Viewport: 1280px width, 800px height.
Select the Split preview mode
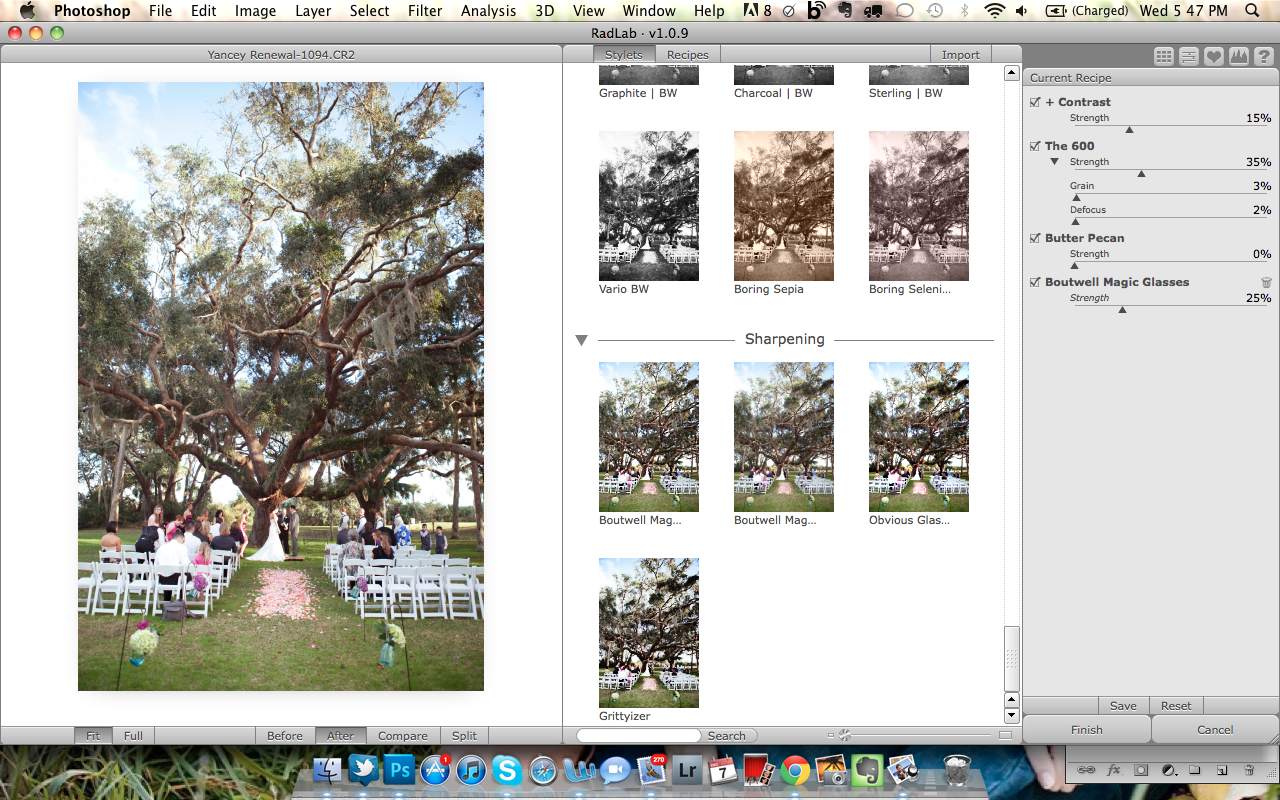pos(464,736)
